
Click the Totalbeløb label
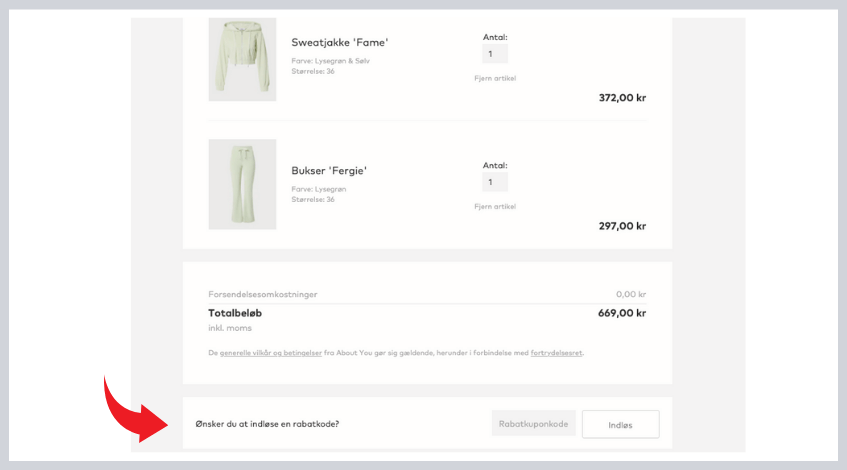236,313
